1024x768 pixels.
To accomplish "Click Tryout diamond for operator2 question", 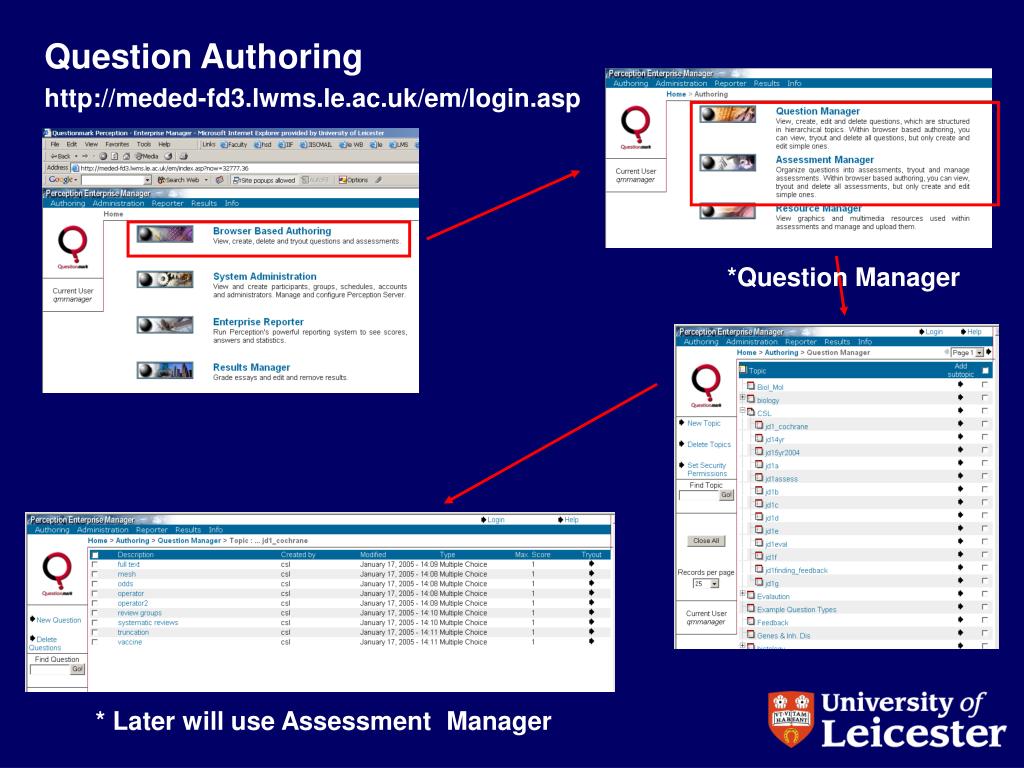I will [x=592, y=602].
